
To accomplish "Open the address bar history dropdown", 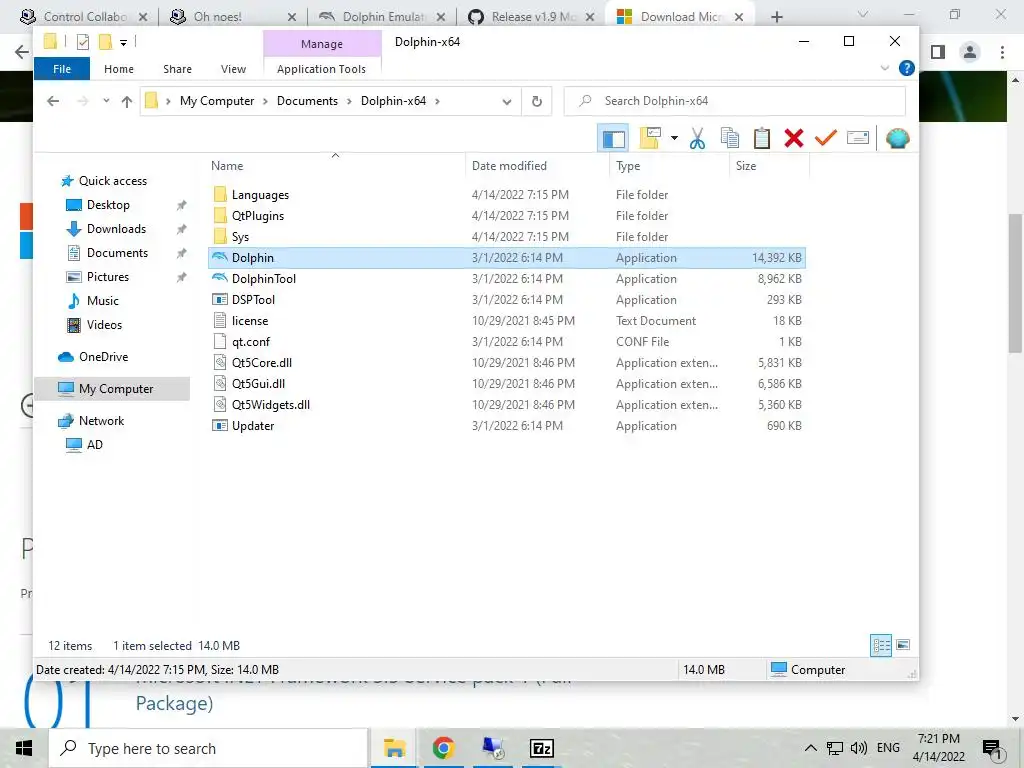I will pyautogui.click(x=507, y=101).
